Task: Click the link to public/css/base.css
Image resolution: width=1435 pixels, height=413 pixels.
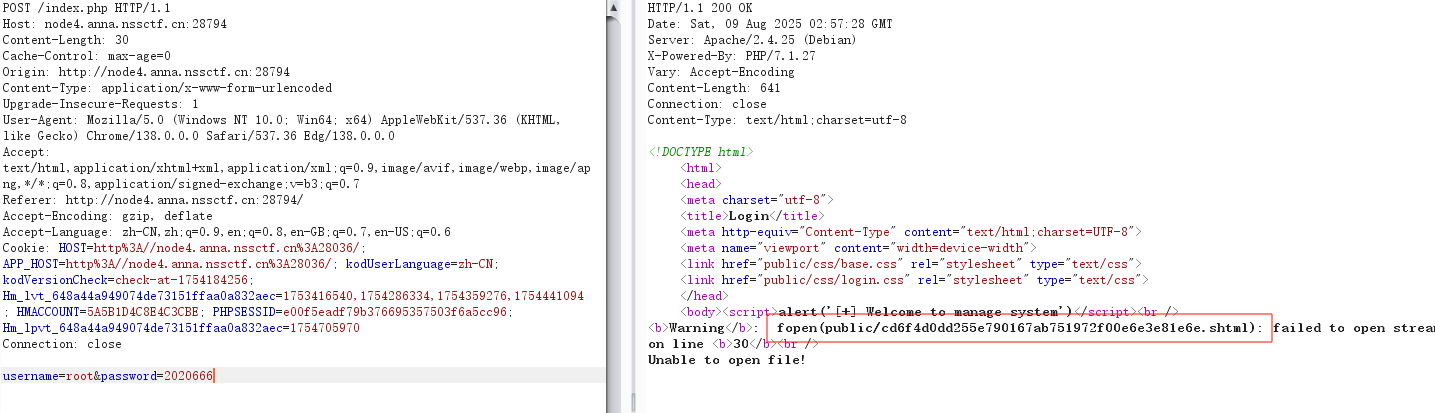Action: pyautogui.click(x=907, y=264)
